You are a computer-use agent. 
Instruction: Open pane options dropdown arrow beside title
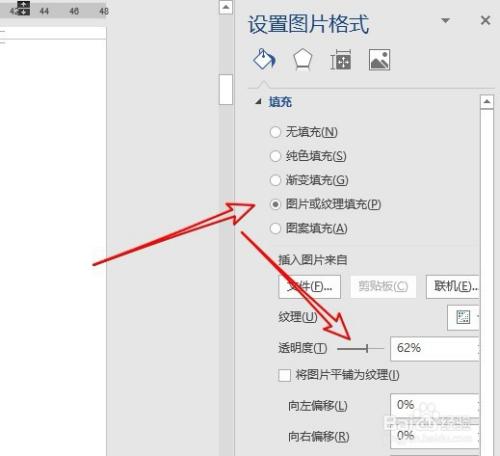coord(445,21)
